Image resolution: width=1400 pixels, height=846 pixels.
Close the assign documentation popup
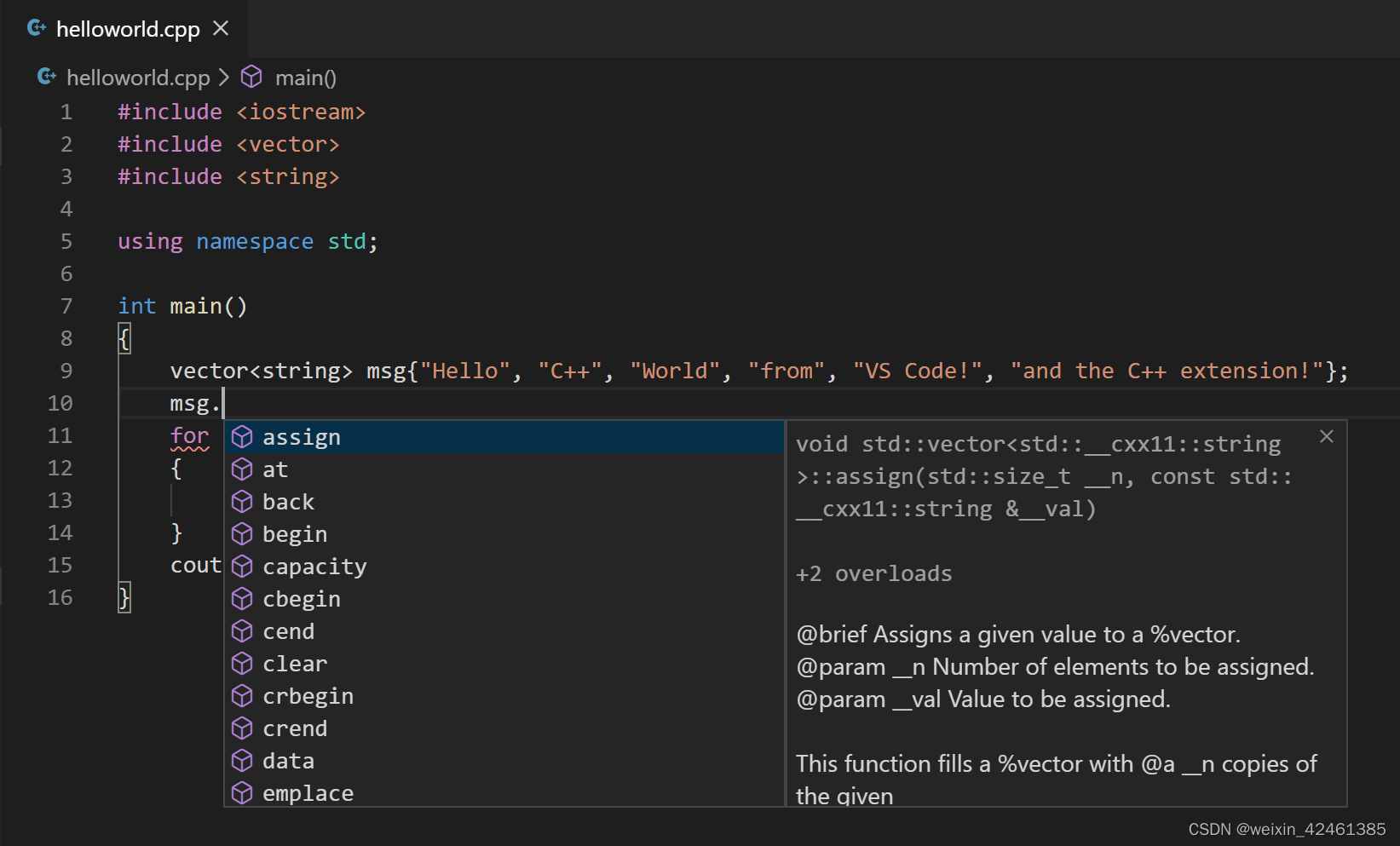1326,436
